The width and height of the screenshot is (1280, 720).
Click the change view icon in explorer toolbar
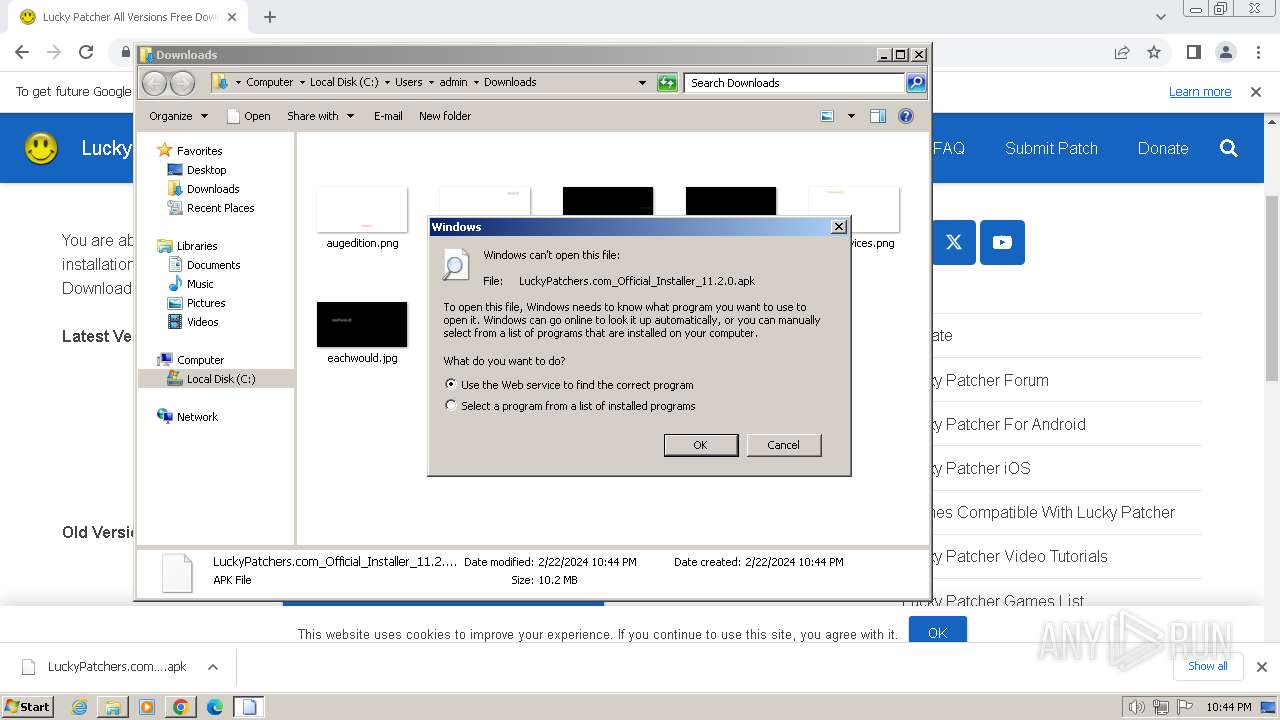tap(827, 116)
